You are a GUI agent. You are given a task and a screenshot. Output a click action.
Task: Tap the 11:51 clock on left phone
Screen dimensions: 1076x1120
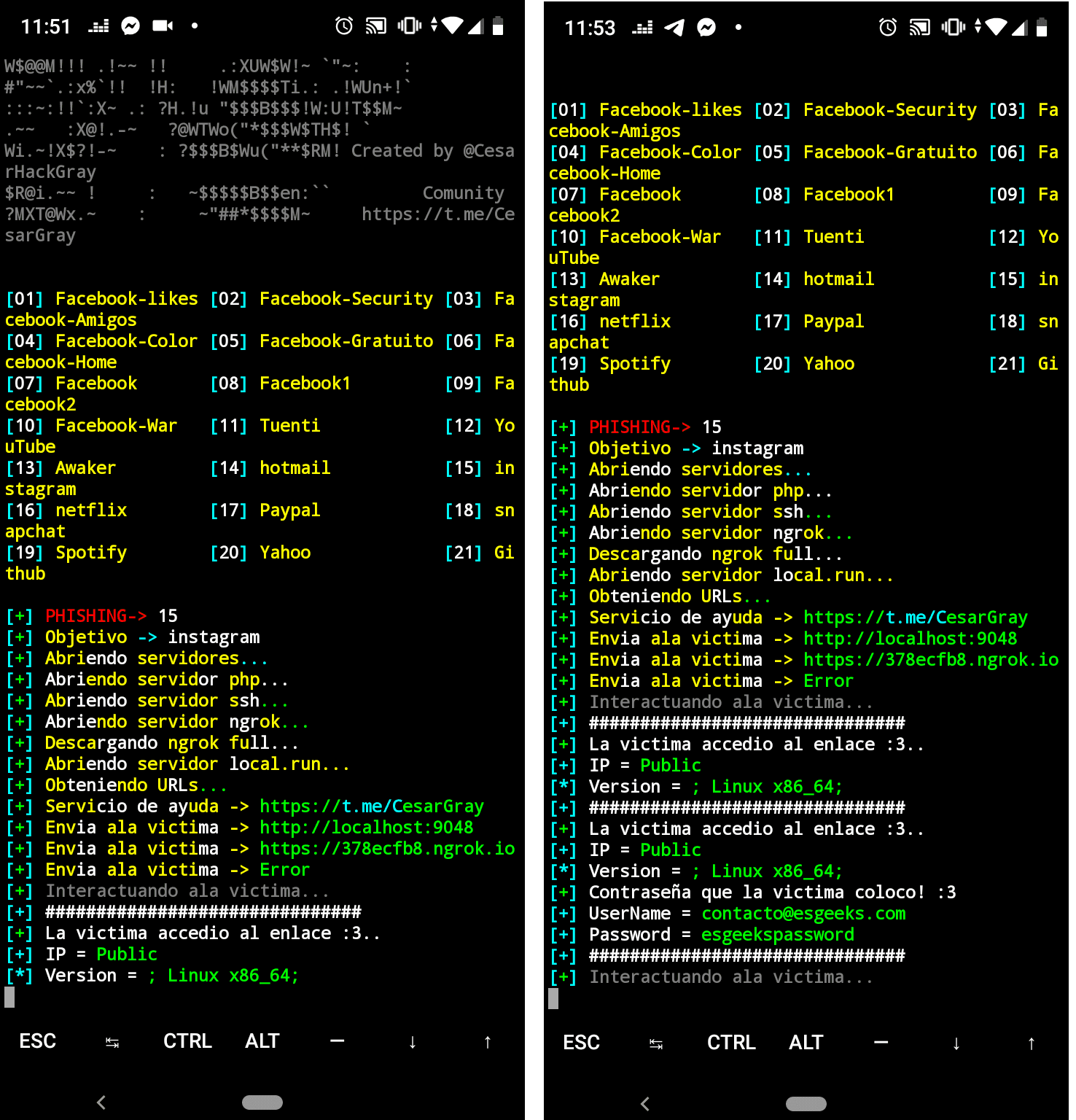coord(46,27)
